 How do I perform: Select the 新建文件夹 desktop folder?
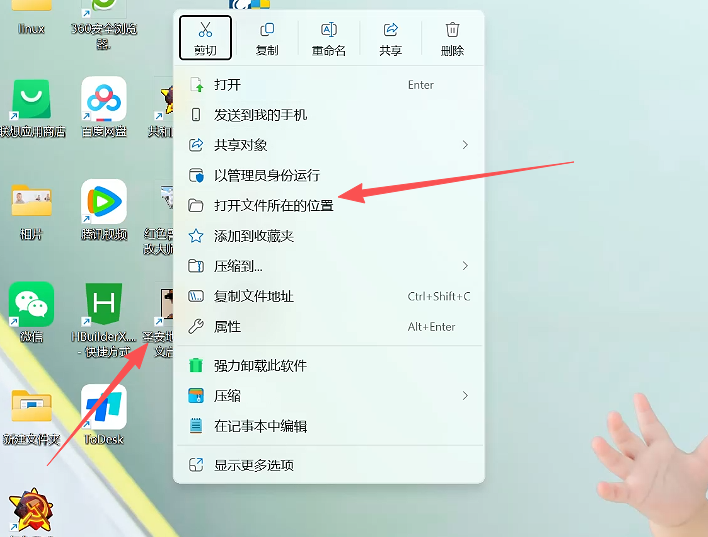click(32, 416)
